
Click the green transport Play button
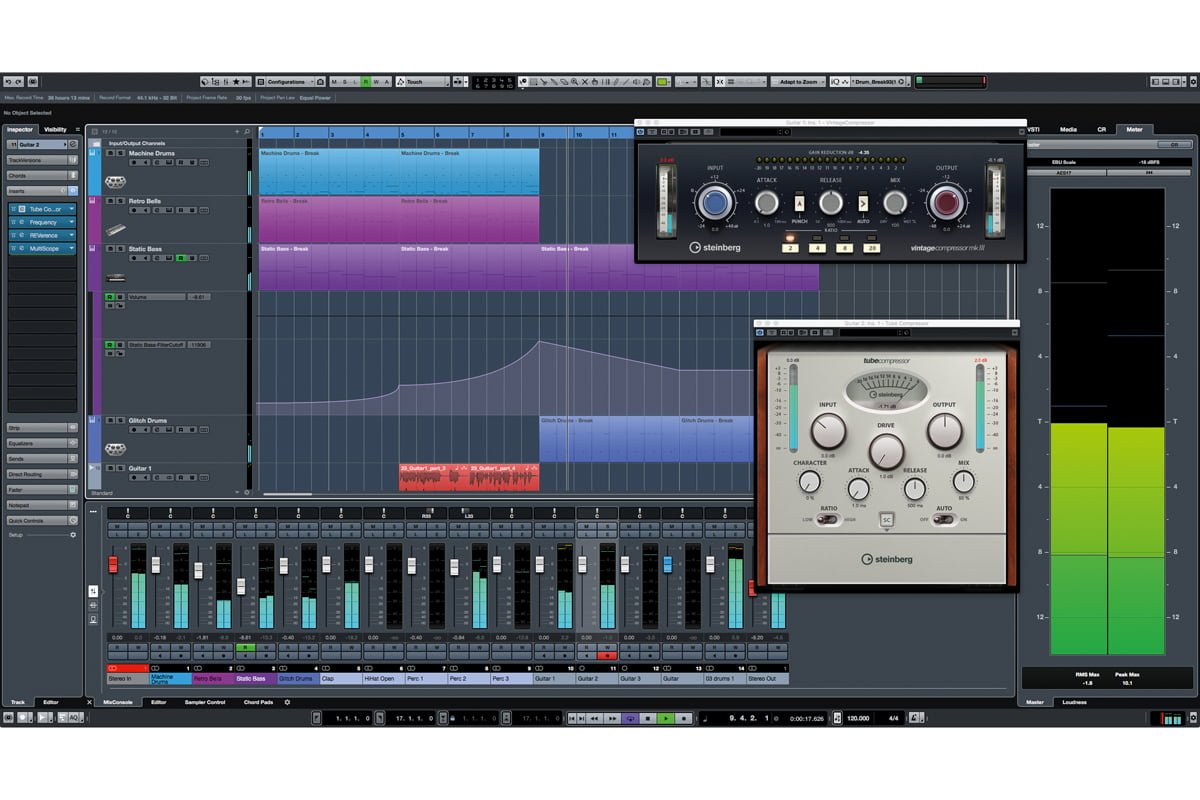[x=665, y=718]
